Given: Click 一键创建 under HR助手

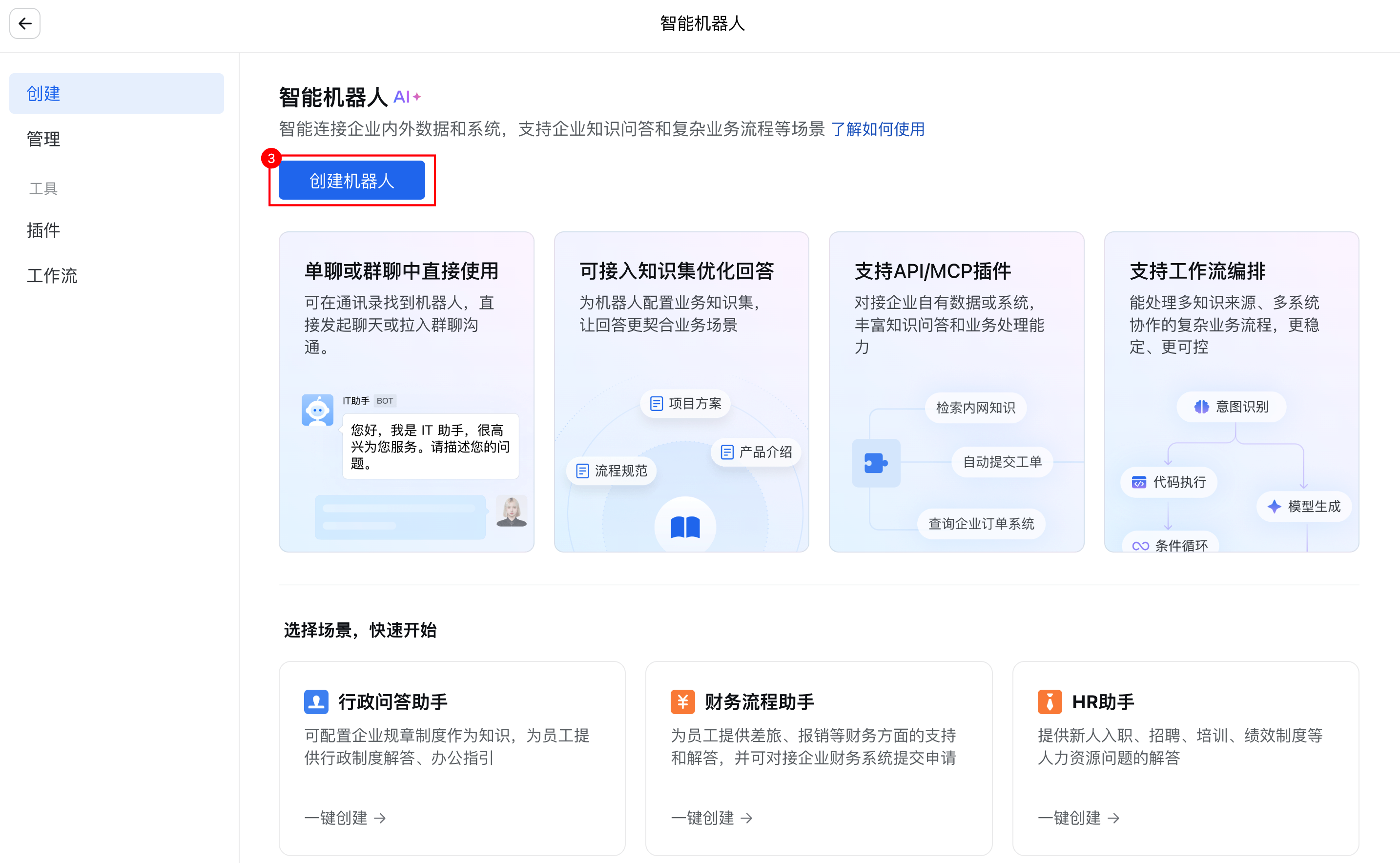Looking at the screenshot, I should coord(1079,818).
